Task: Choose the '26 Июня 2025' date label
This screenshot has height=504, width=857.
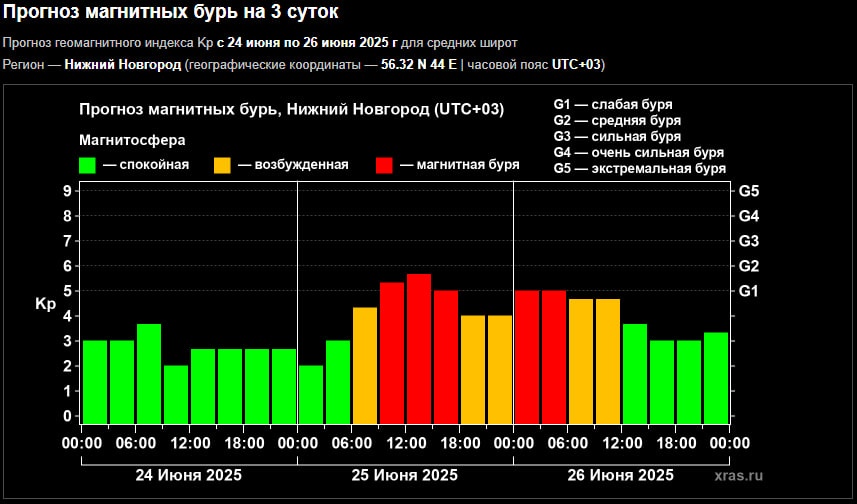Action: tap(620, 475)
